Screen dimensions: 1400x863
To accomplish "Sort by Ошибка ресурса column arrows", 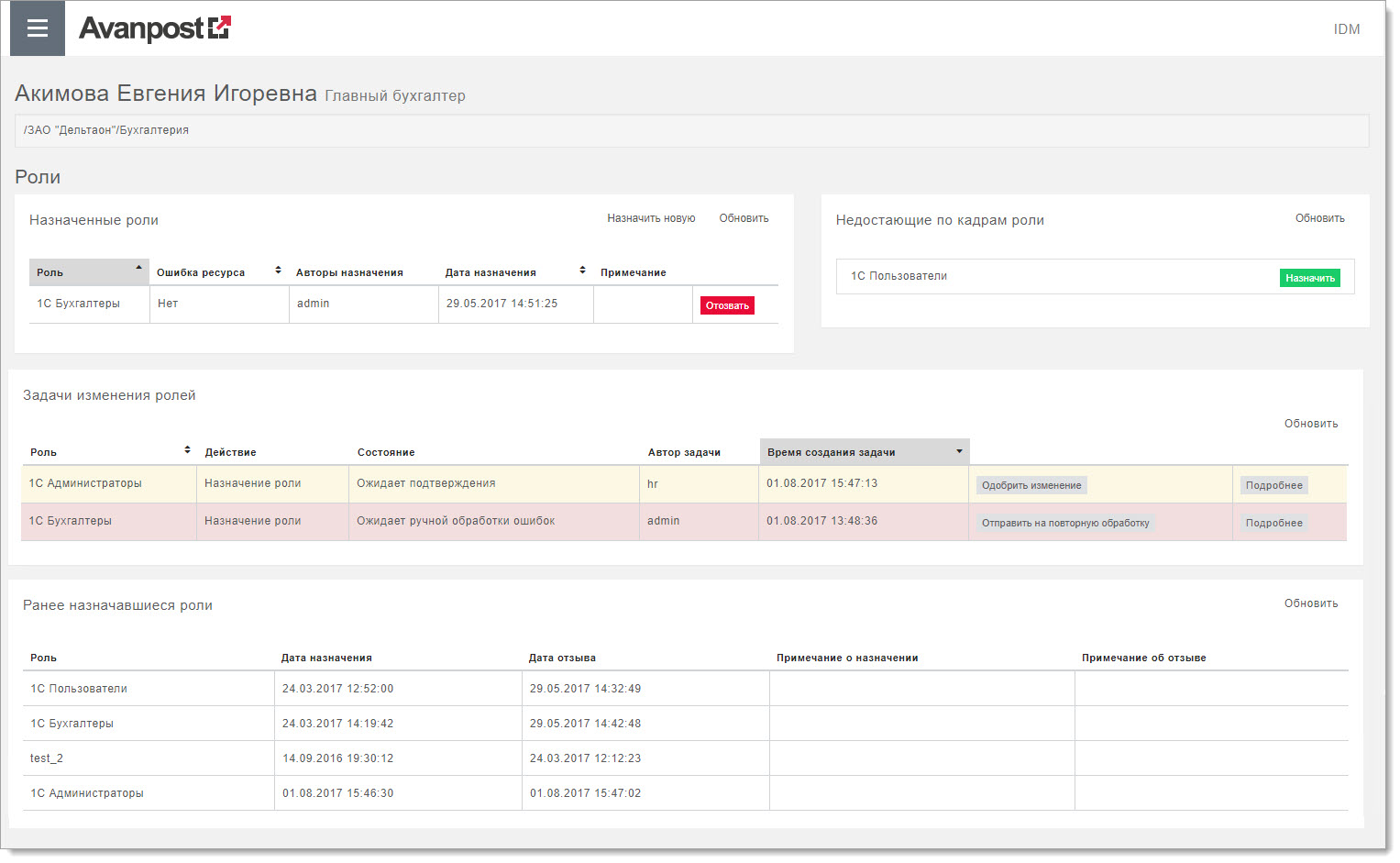I will (x=278, y=271).
